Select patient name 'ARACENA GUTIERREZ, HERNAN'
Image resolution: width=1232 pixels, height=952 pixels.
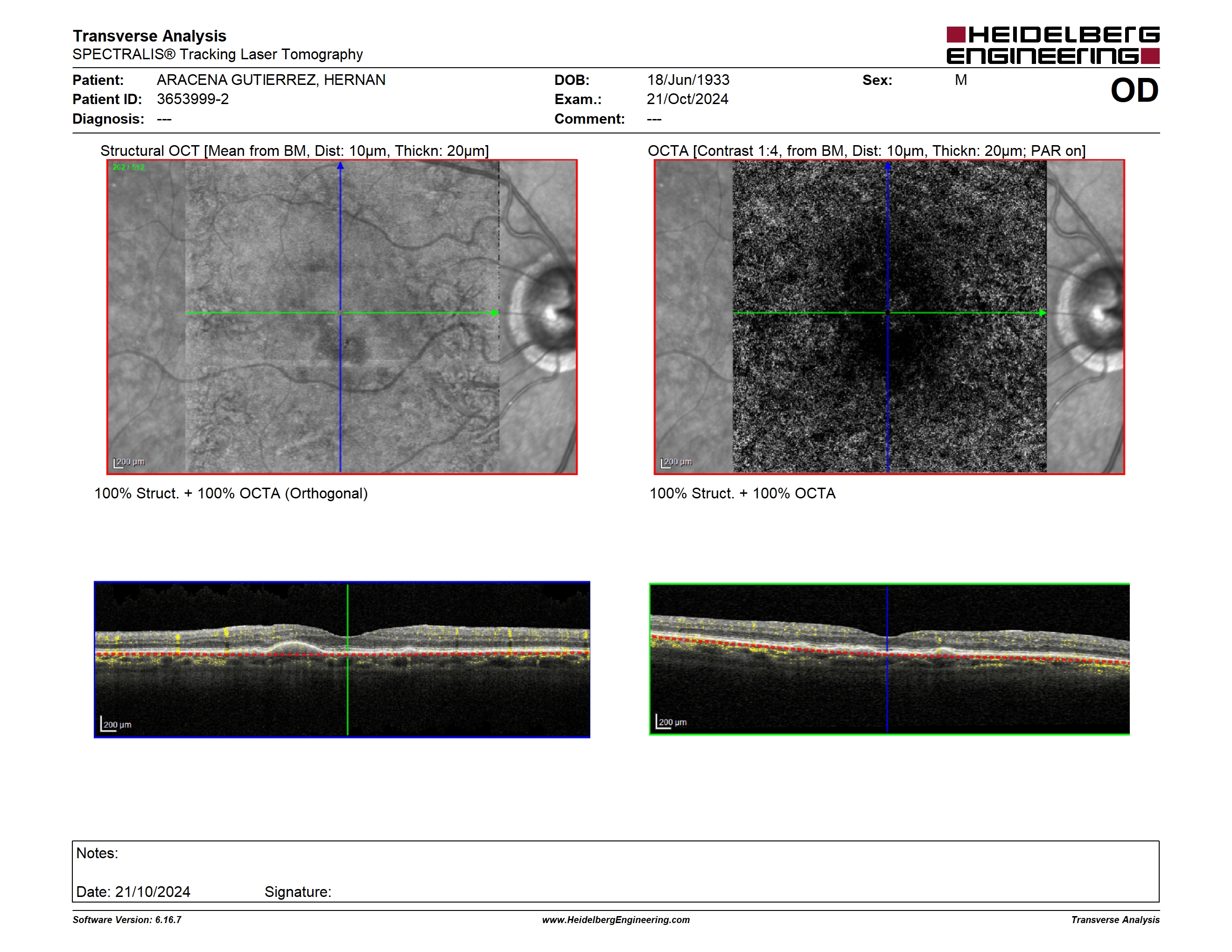click(271, 80)
